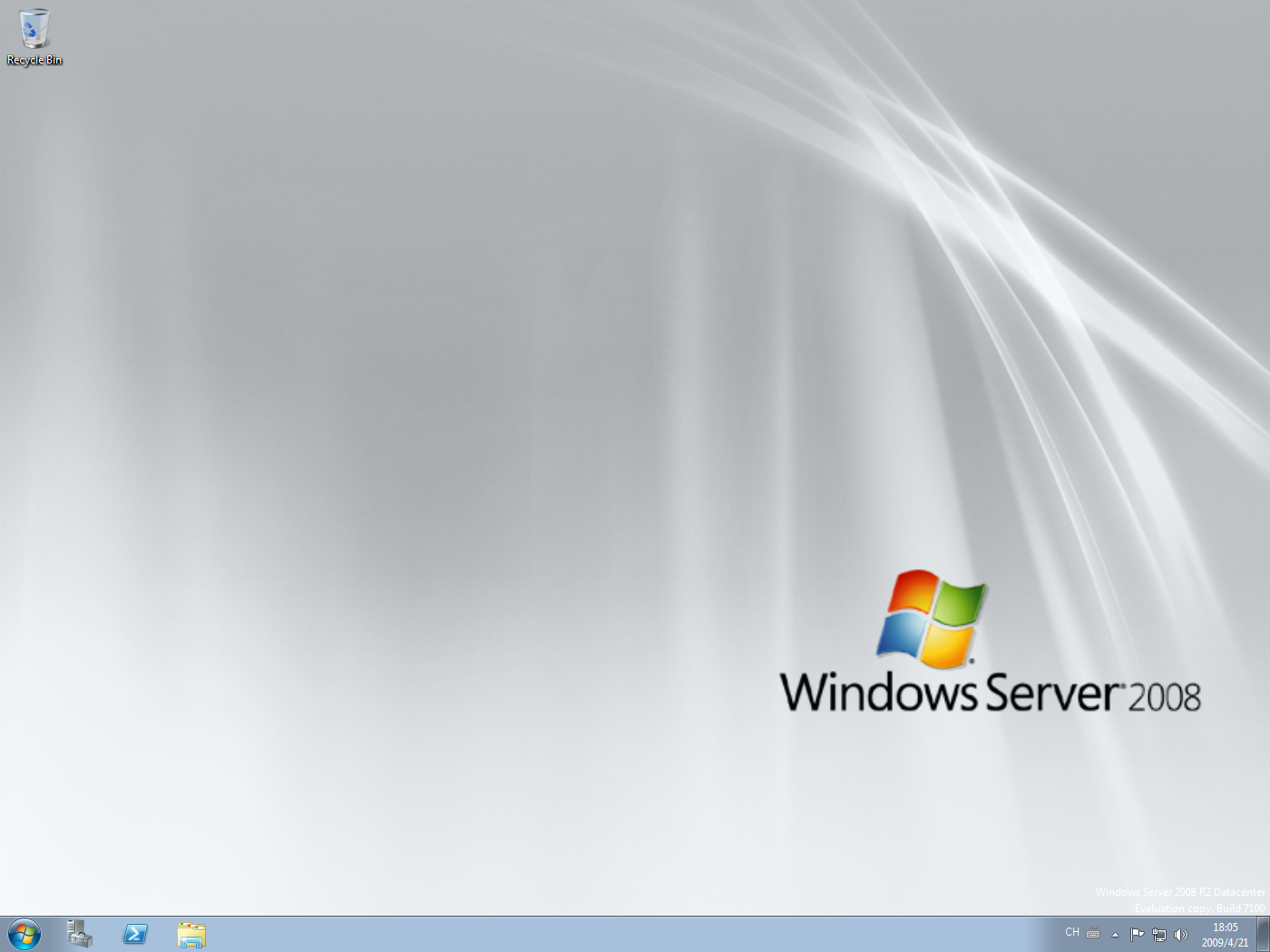Viewport: 1270px width, 952px height.
Task: Open the volume speaker icon
Action: [1180, 935]
